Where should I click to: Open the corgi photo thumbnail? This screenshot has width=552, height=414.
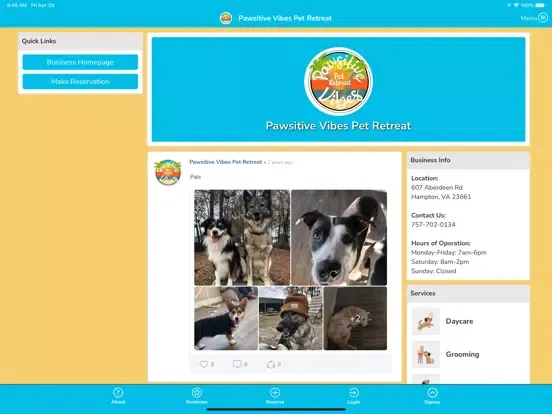(x=226, y=318)
